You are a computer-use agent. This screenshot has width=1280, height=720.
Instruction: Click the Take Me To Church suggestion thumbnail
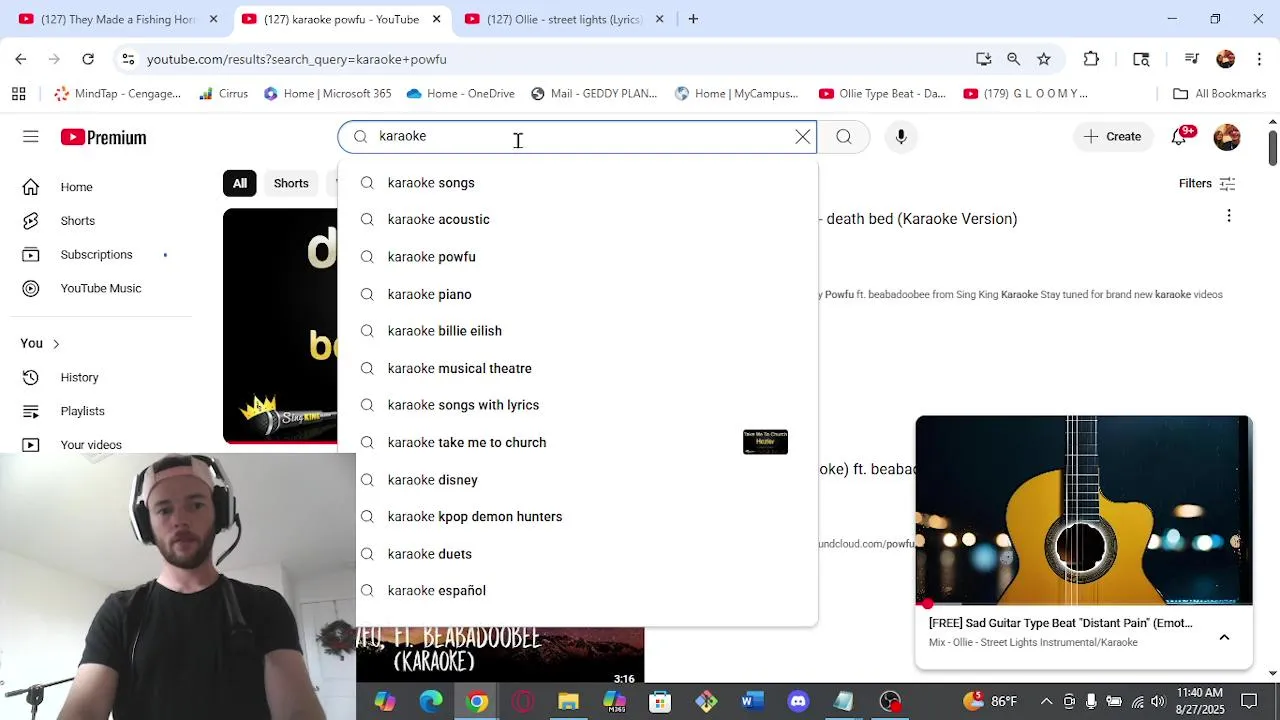coord(765,442)
